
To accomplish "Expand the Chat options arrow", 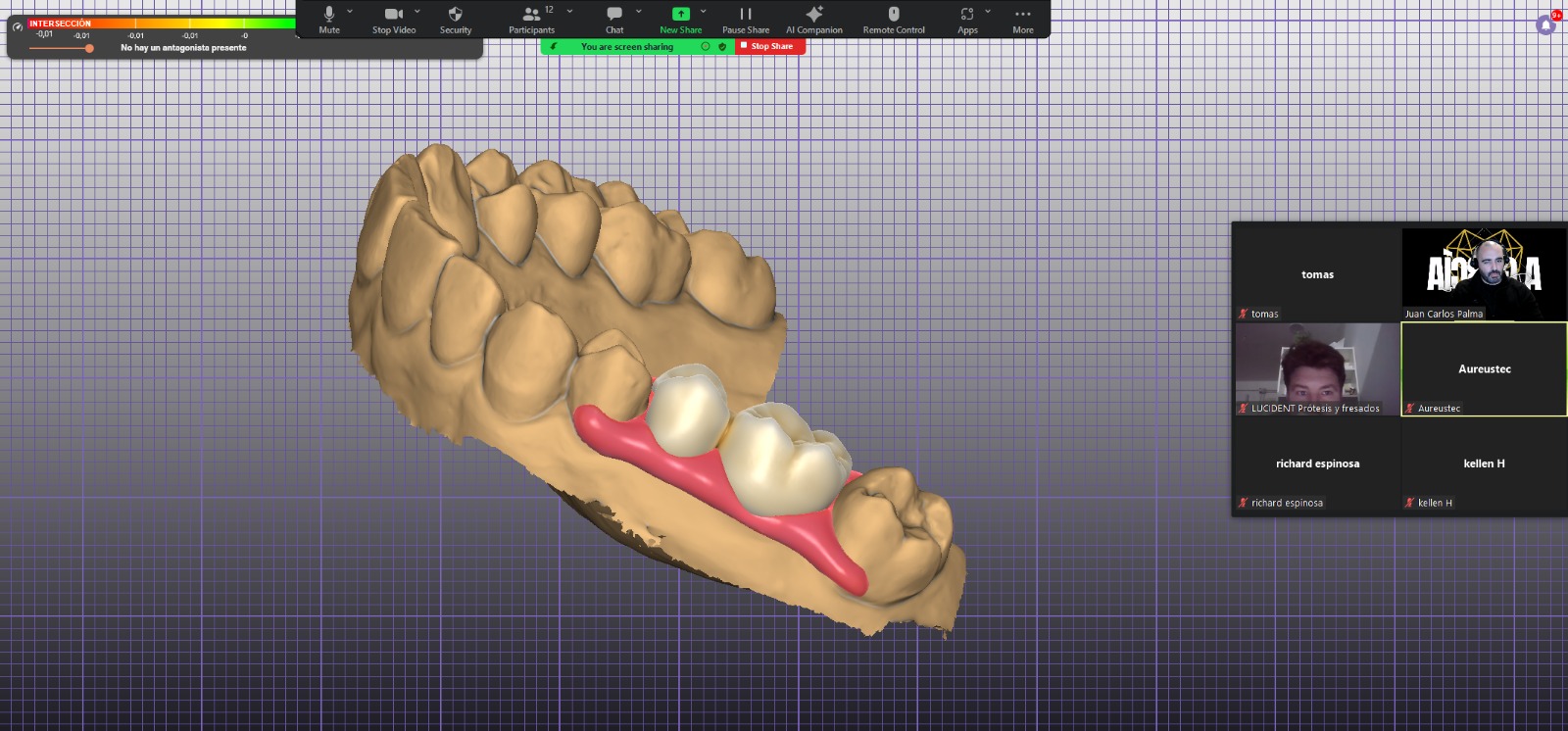I will coord(639,12).
